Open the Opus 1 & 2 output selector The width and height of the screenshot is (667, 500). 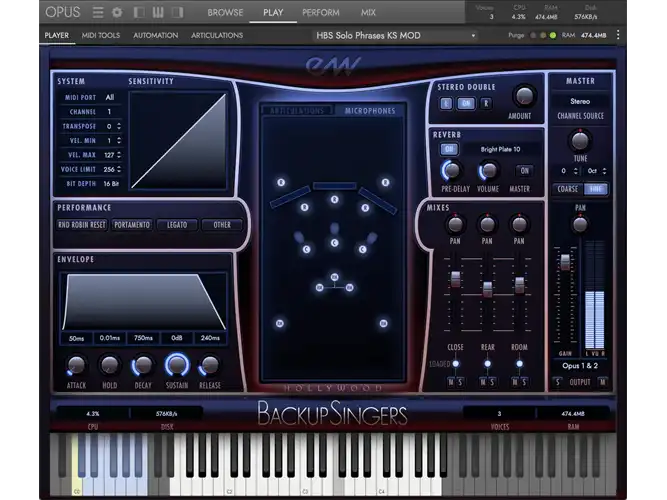coord(580,366)
